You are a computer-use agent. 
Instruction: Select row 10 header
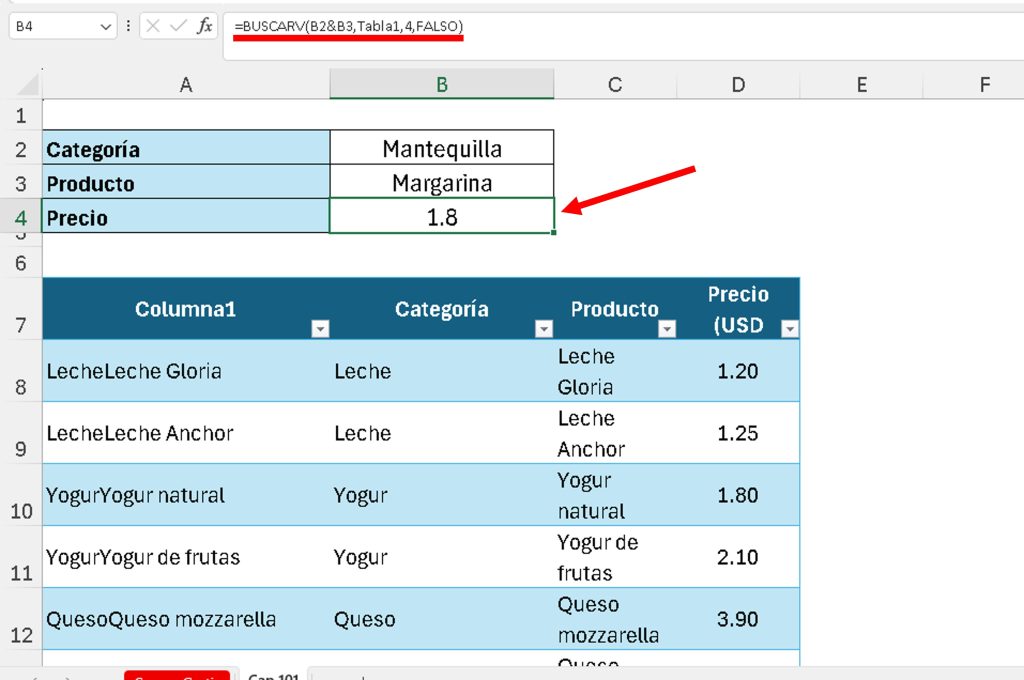point(21,495)
